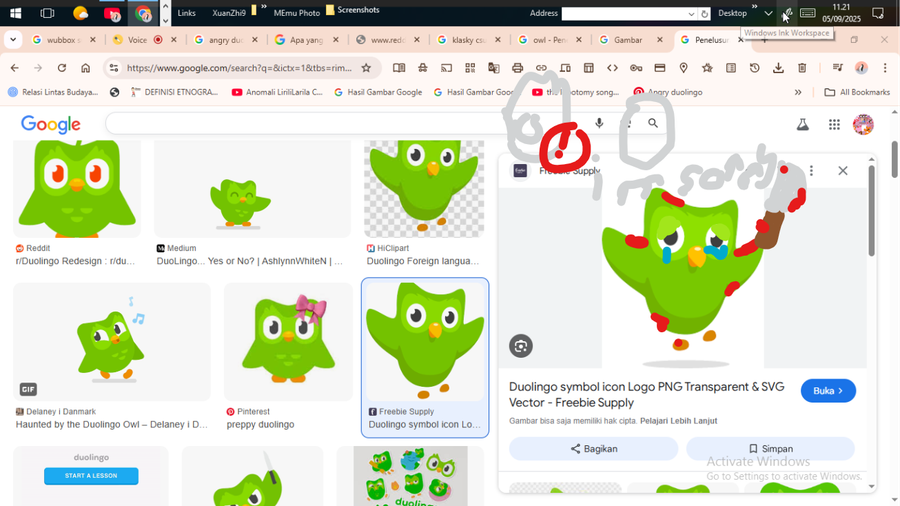Open media controls music-list icon
Screen dimensions: 900x506
(x=837, y=68)
